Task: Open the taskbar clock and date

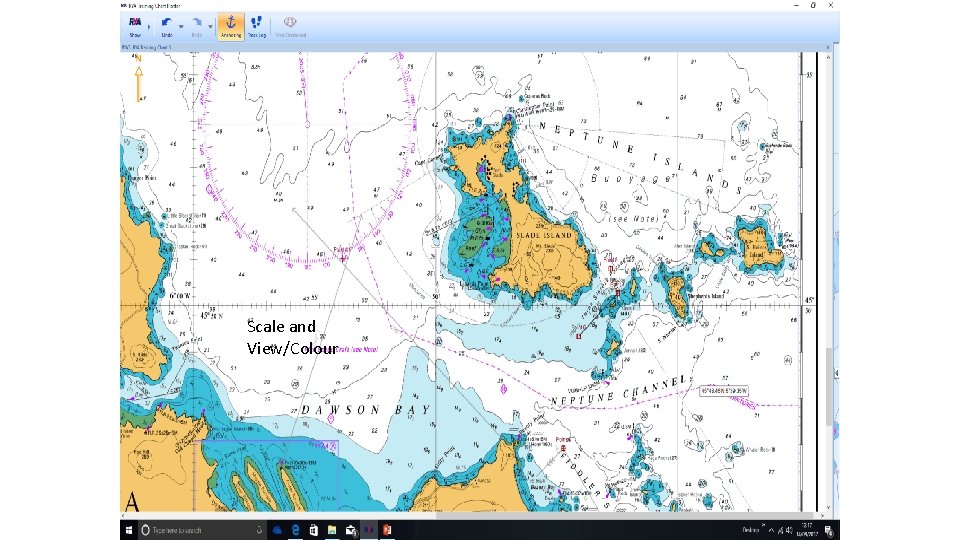Action: click(809, 530)
